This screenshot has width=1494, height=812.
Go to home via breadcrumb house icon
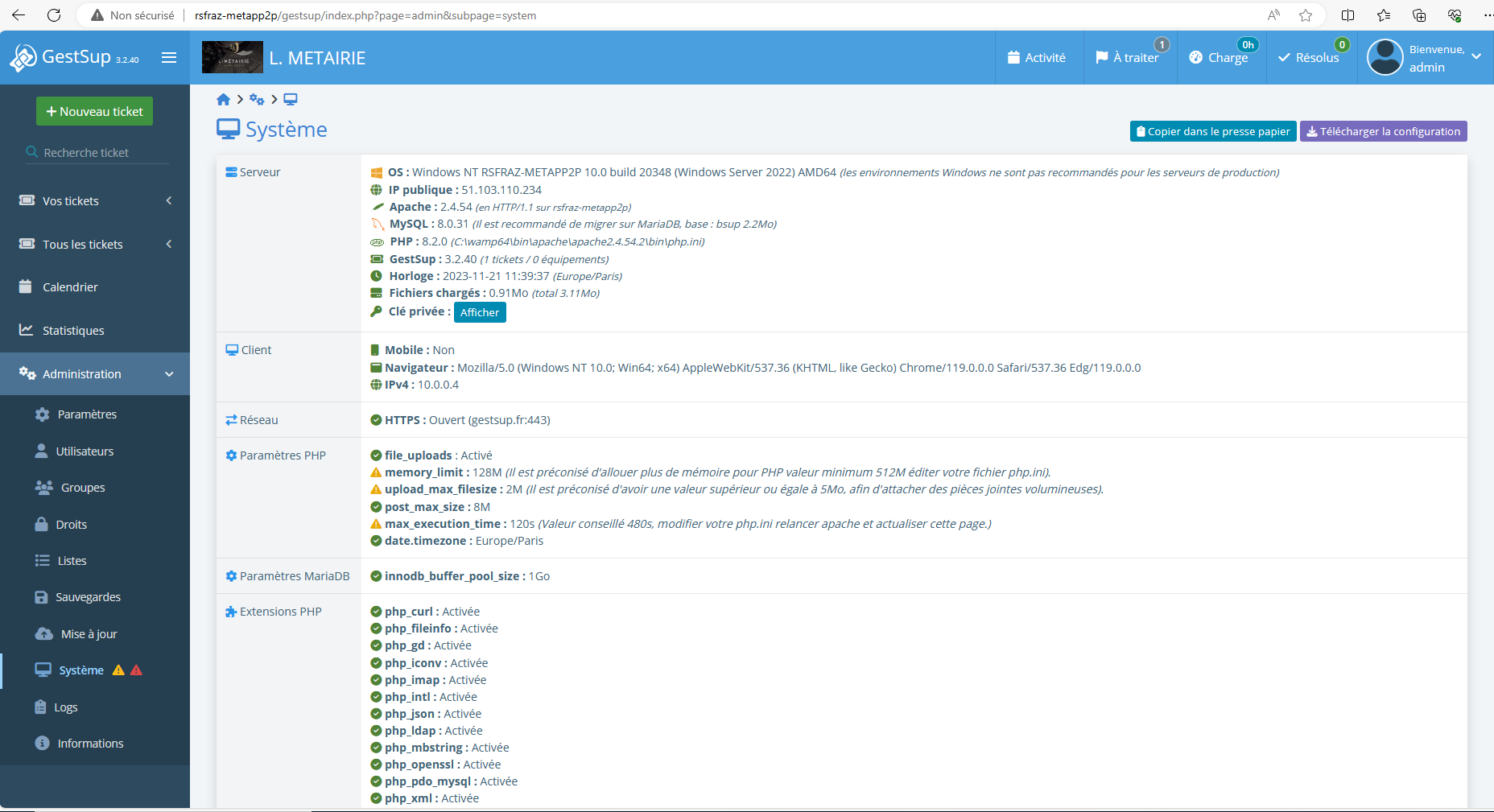(224, 99)
